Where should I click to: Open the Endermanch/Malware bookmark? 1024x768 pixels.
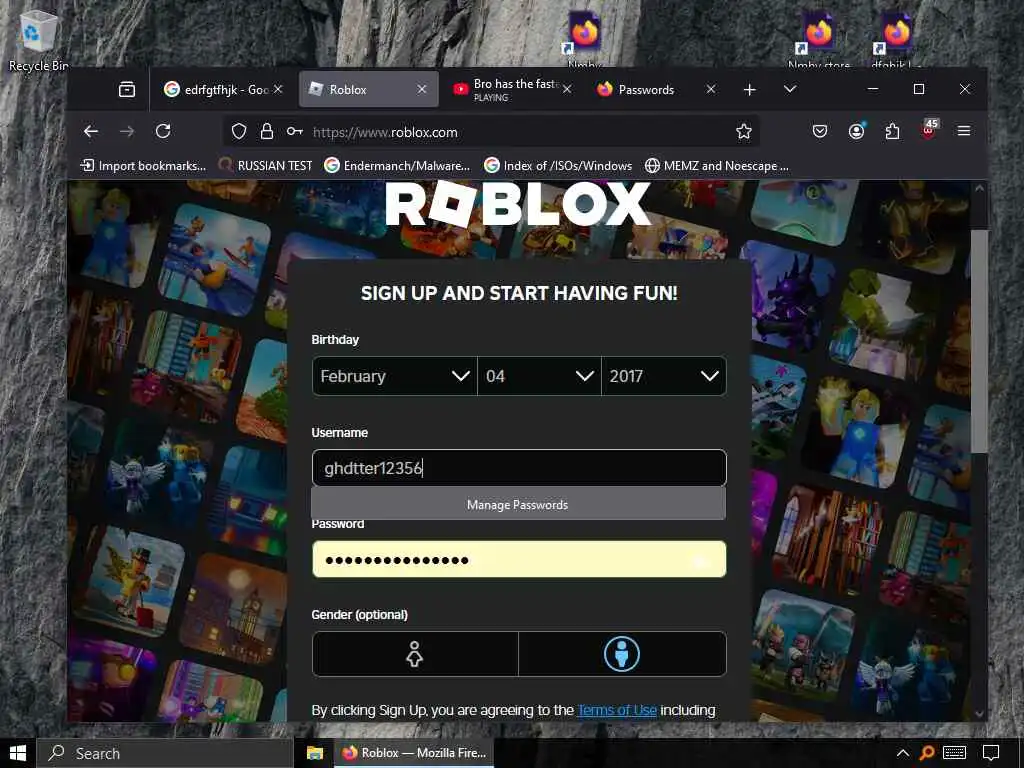click(397, 166)
